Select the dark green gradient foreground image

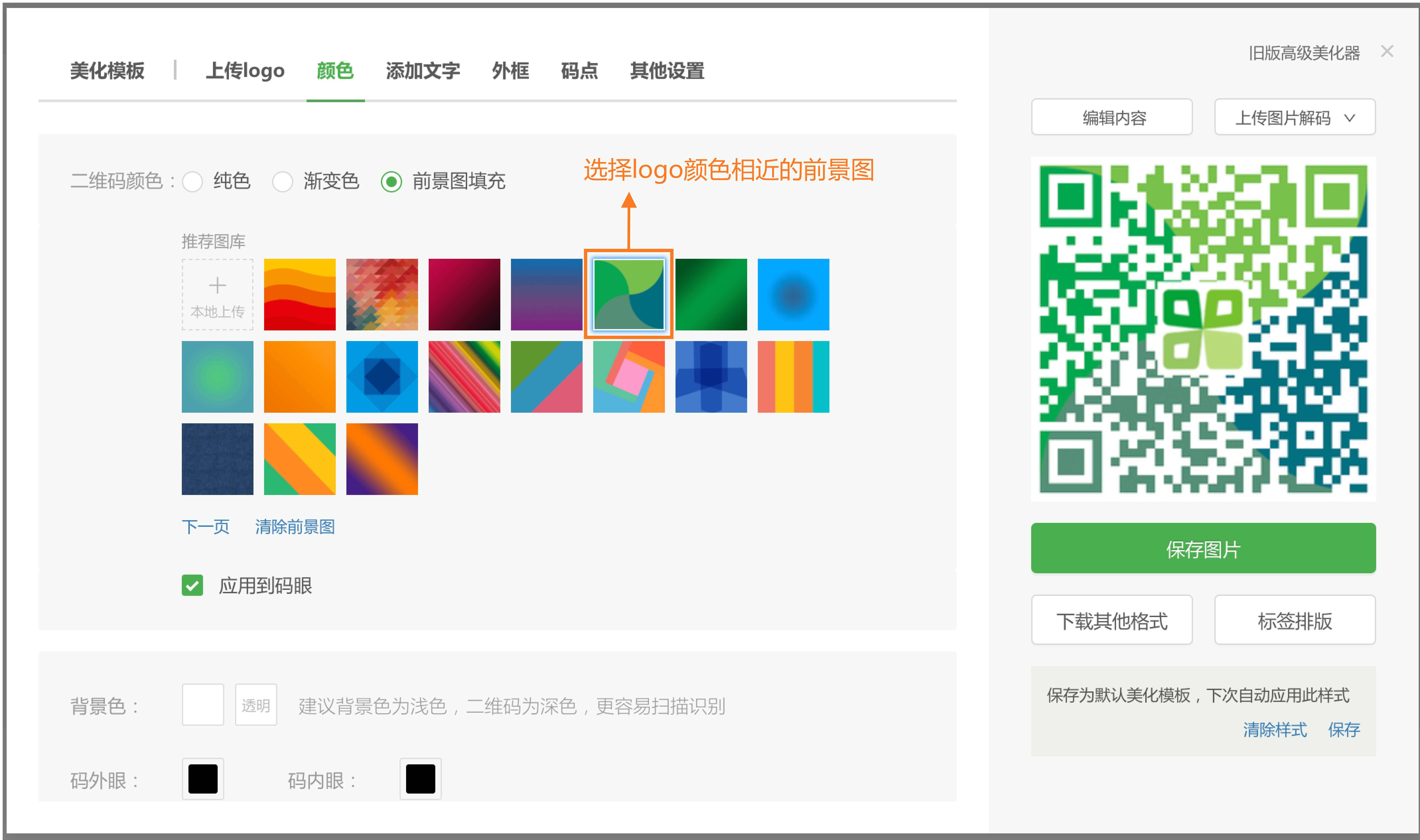(711, 294)
